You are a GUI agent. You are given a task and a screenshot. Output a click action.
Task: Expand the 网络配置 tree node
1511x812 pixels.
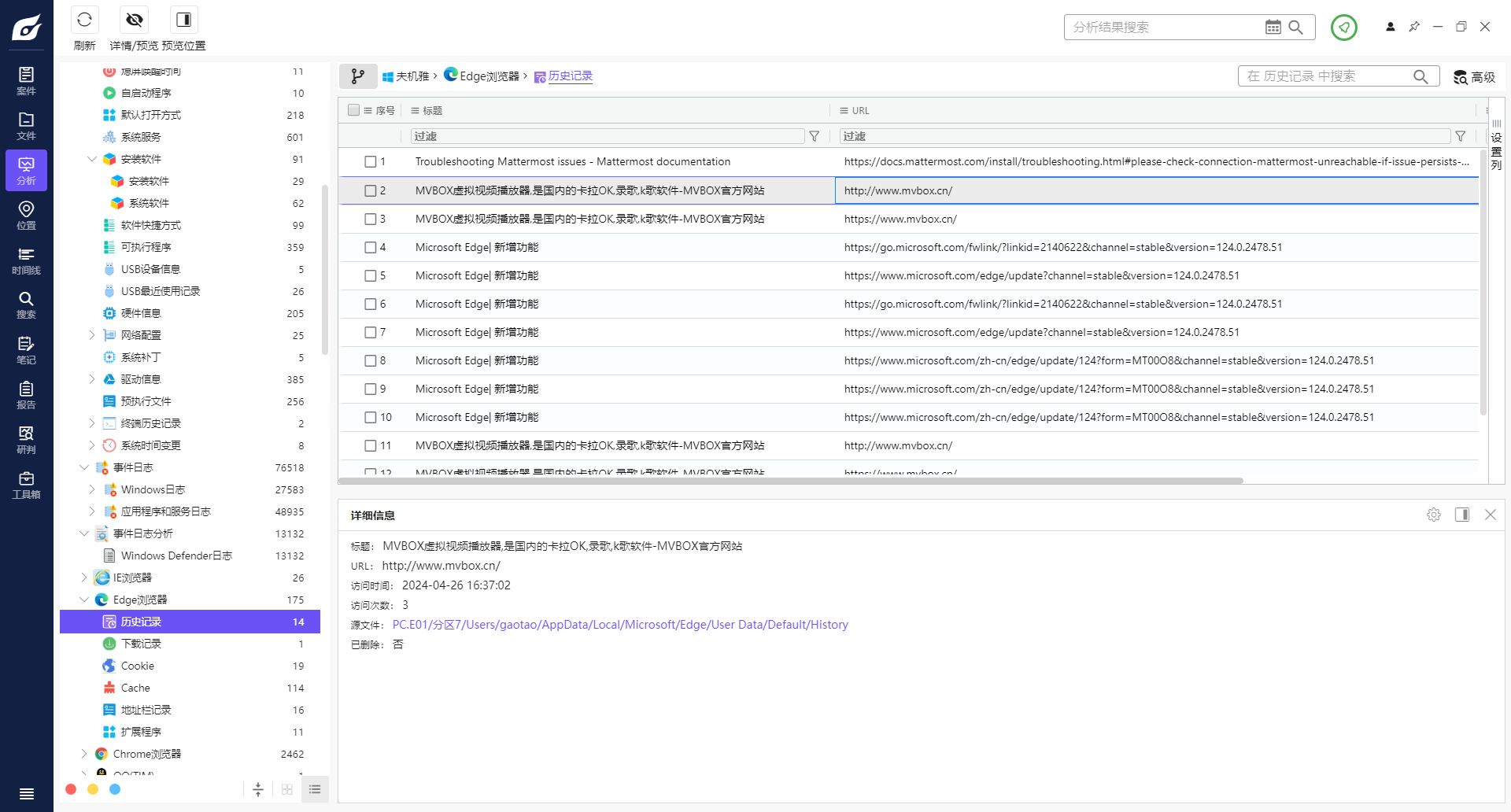point(91,335)
